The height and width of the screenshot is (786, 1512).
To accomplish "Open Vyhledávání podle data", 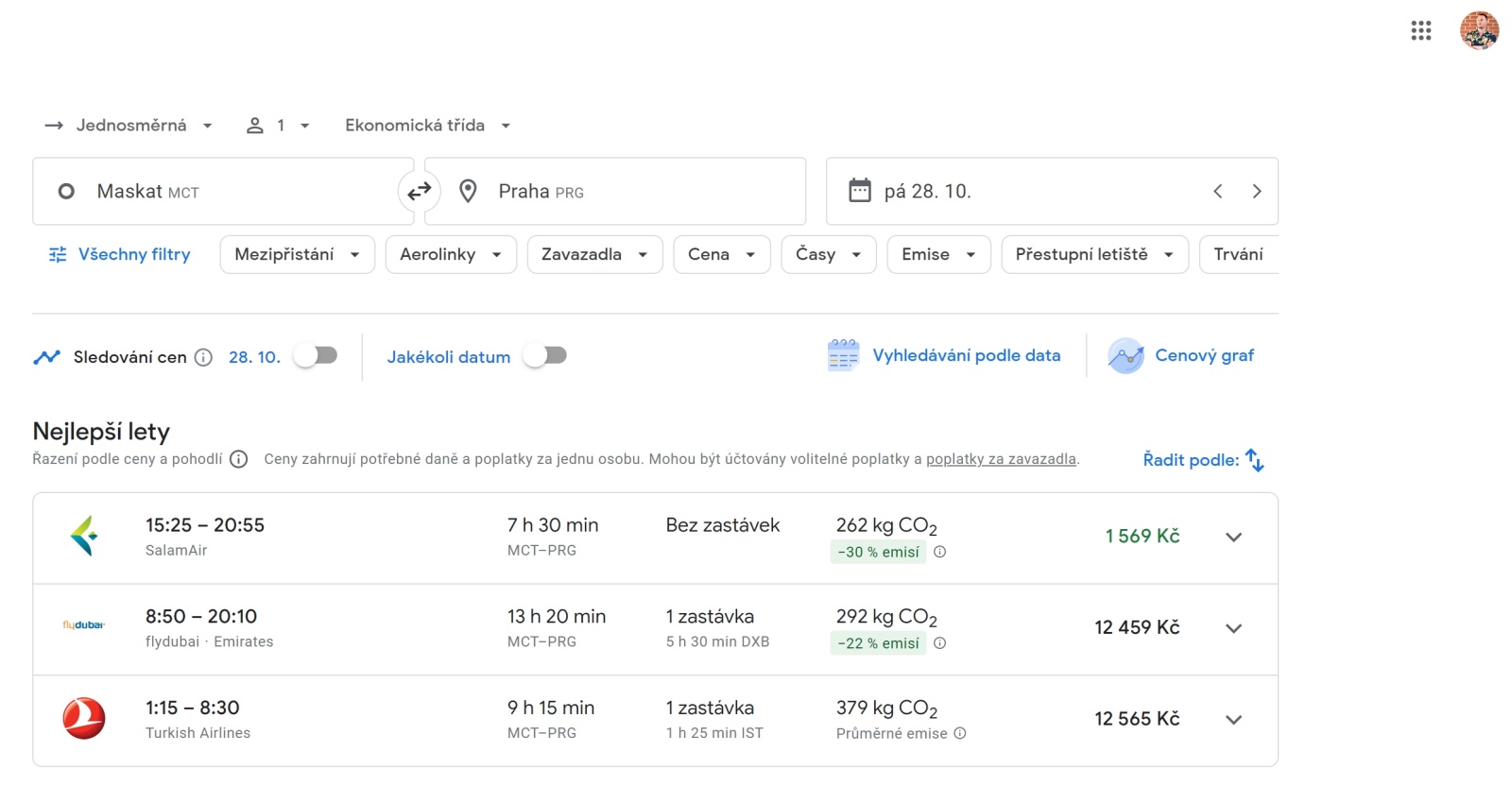I will [x=944, y=355].
